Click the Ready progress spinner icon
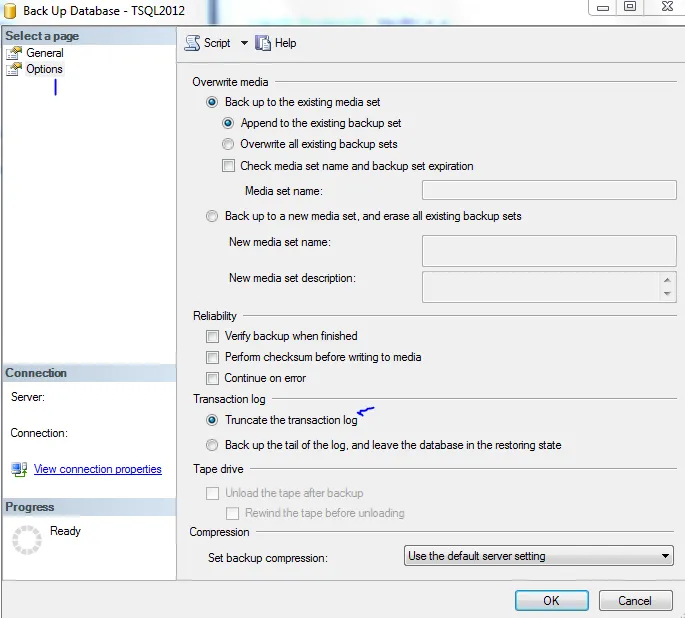This screenshot has width=685, height=618. coord(27,540)
